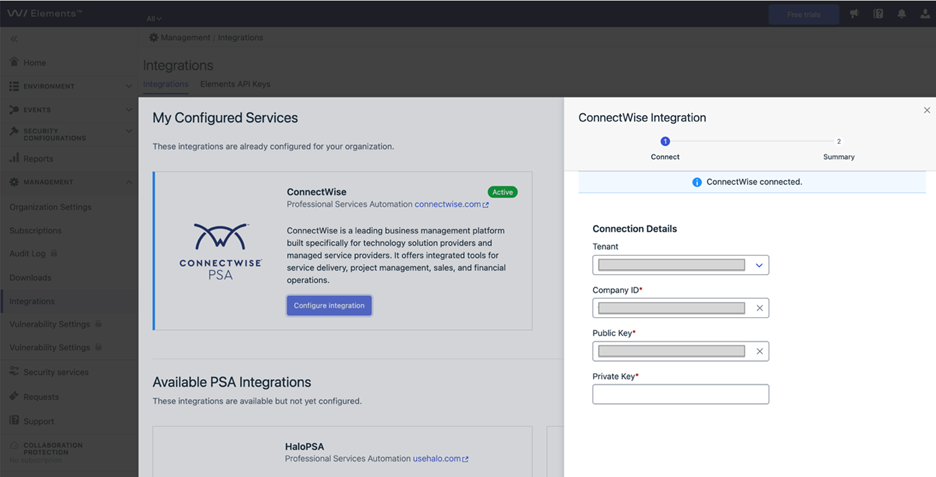Click the Security services icon
Viewport: 936px width, 477px height.
click(14, 371)
